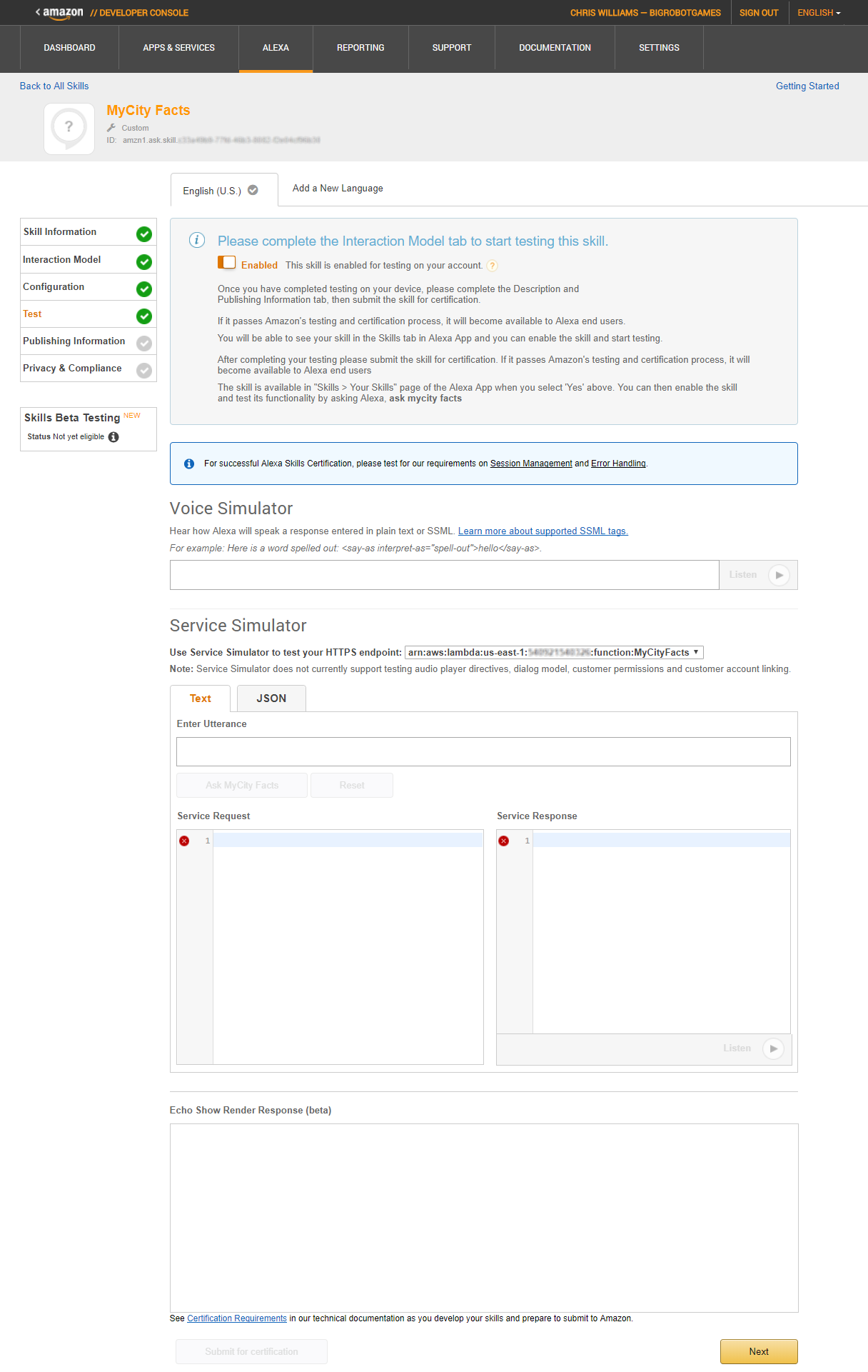
Task: Click the Service Request error icon
Action: coord(184,841)
